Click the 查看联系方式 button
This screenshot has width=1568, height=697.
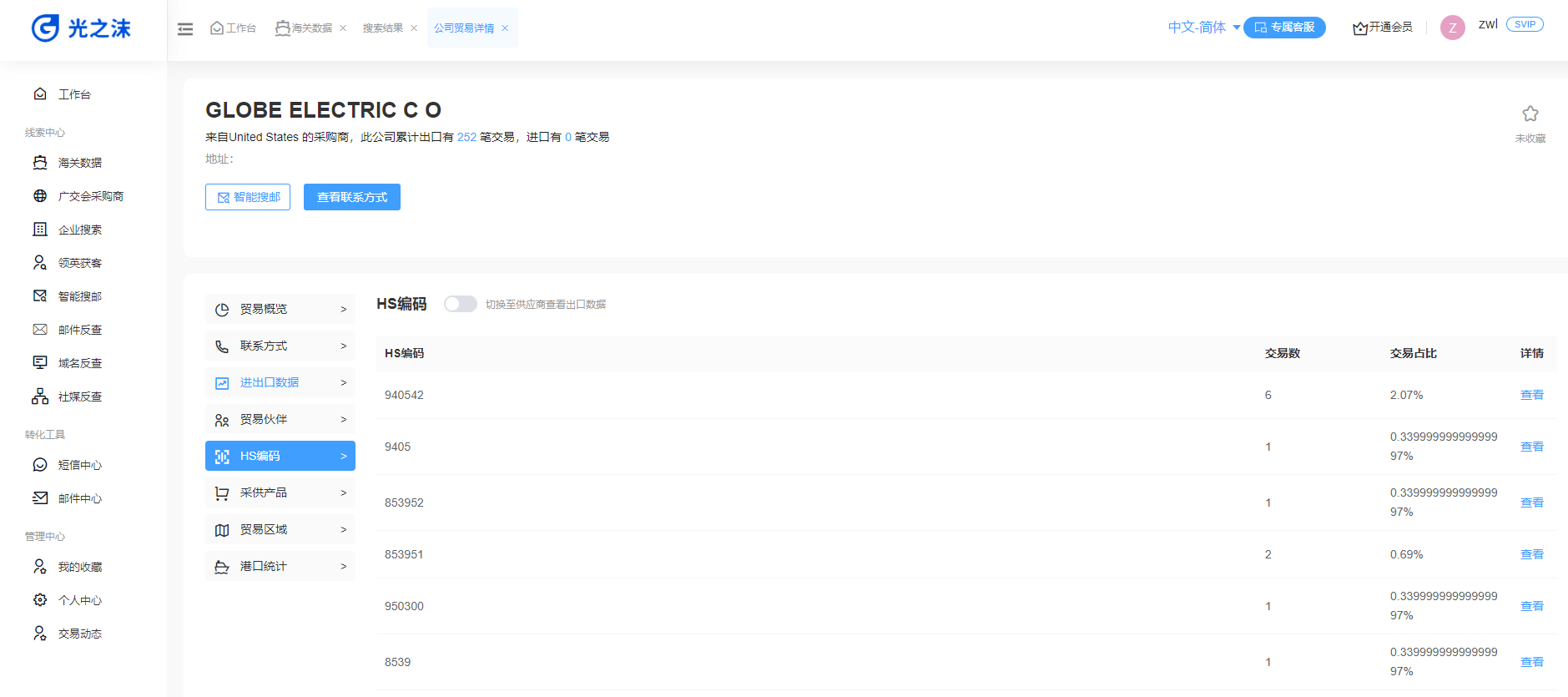351,197
